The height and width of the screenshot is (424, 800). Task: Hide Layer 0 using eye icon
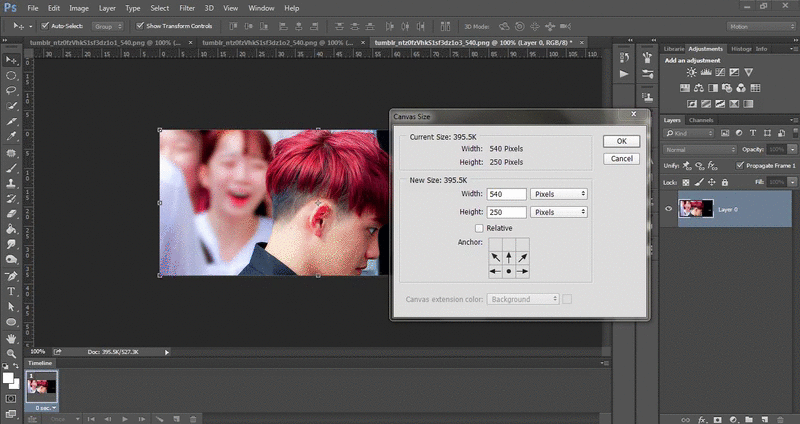(669, 208)
